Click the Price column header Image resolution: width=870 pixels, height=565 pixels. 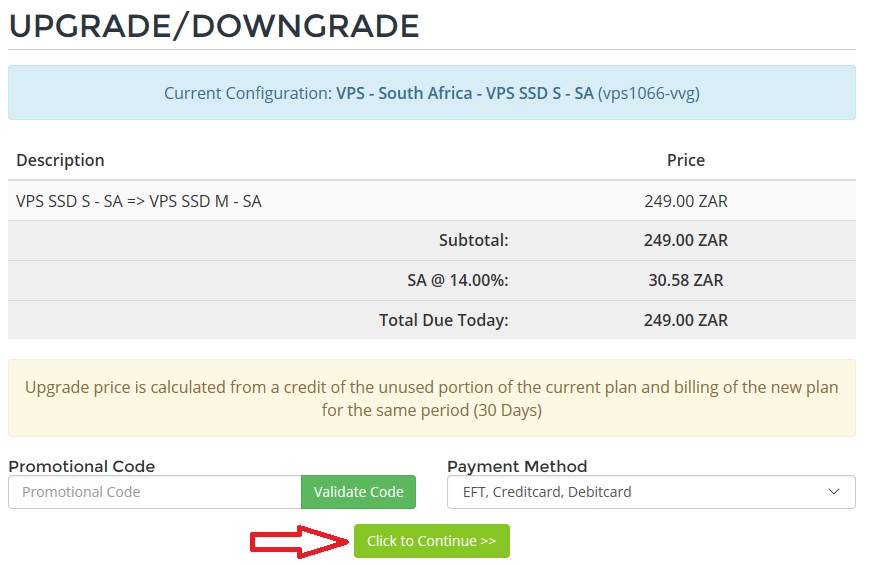[x=686, y=160]
